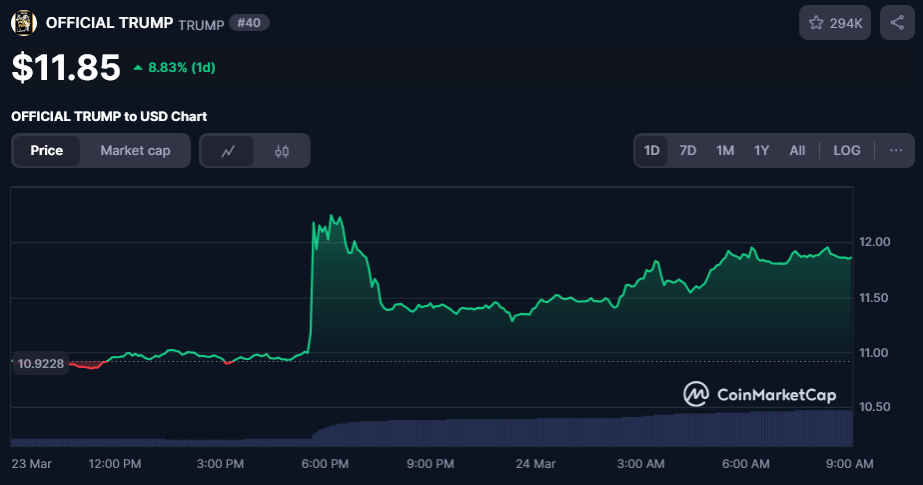Screen dimensions: 923x485
Task: Click the 9:00 AM time axis label
Action: coord(849,464)
